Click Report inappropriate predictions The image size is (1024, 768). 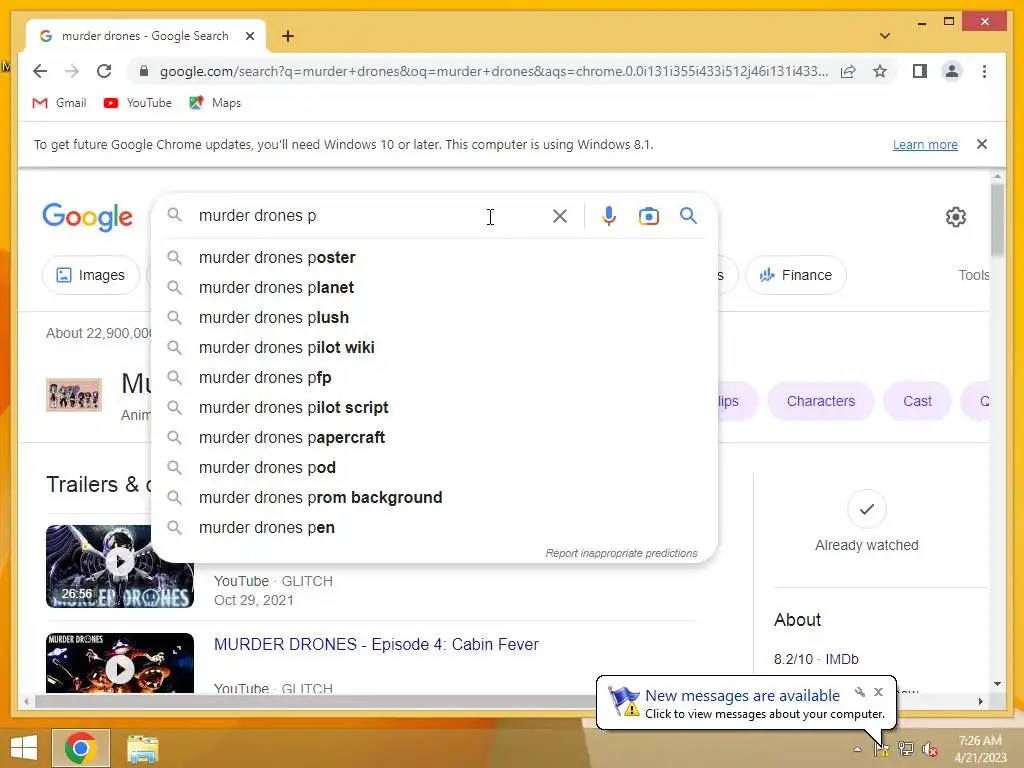[621, 553]
